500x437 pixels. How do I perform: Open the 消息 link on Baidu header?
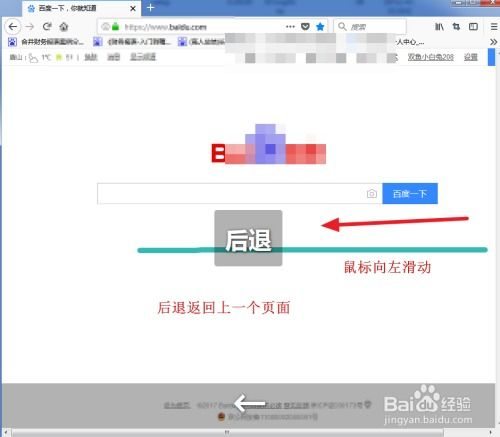(113, 57)
